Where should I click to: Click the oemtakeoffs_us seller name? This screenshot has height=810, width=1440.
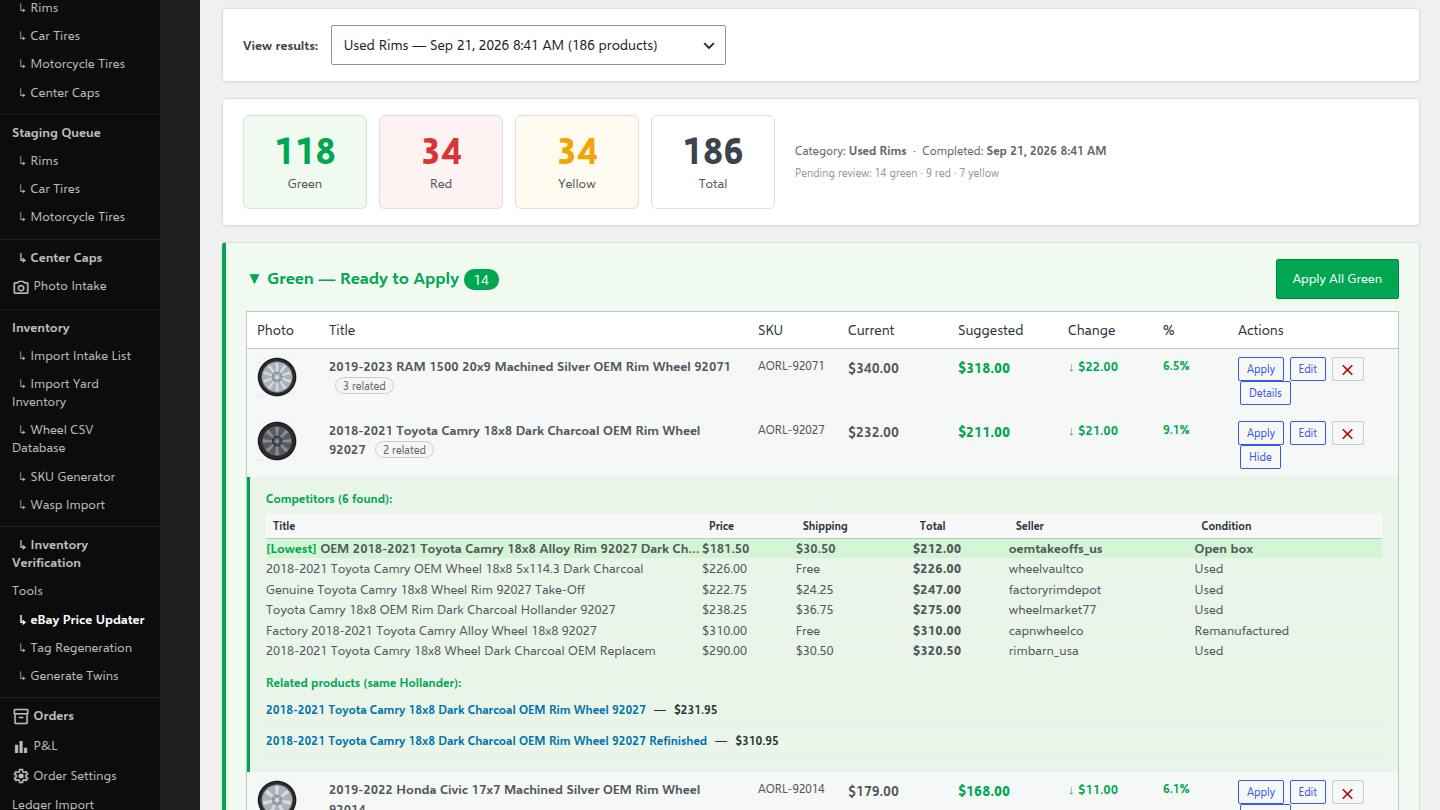pyautogui.click(x=1055, y=549)
